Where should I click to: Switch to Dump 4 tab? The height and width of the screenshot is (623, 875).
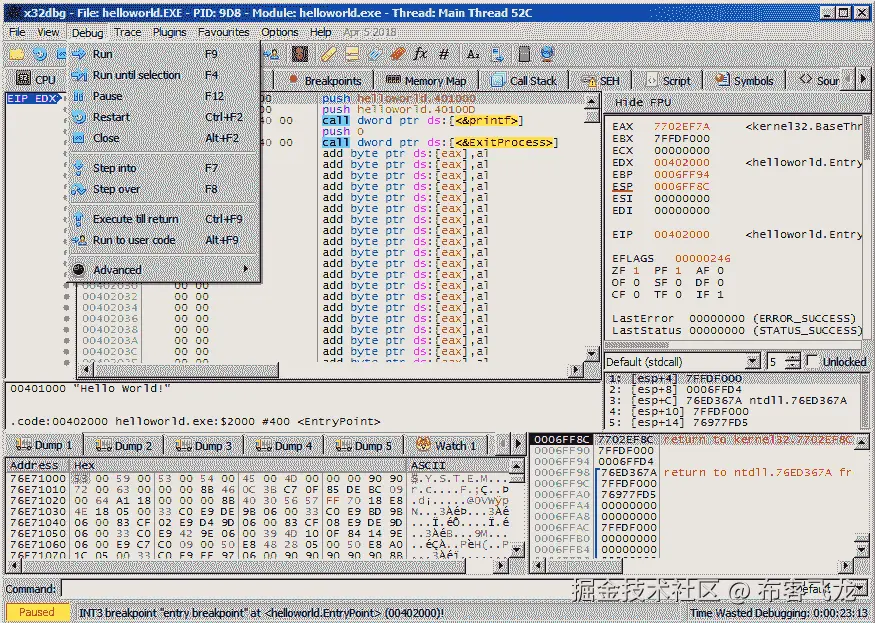283,445
